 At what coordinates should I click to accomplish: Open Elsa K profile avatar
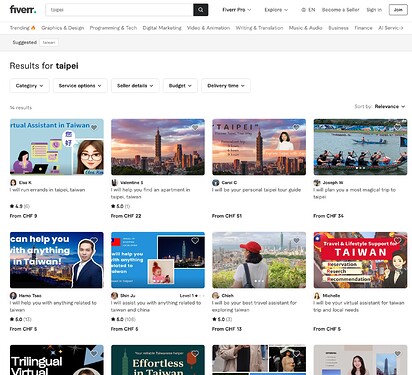click(x=13, y=183)
